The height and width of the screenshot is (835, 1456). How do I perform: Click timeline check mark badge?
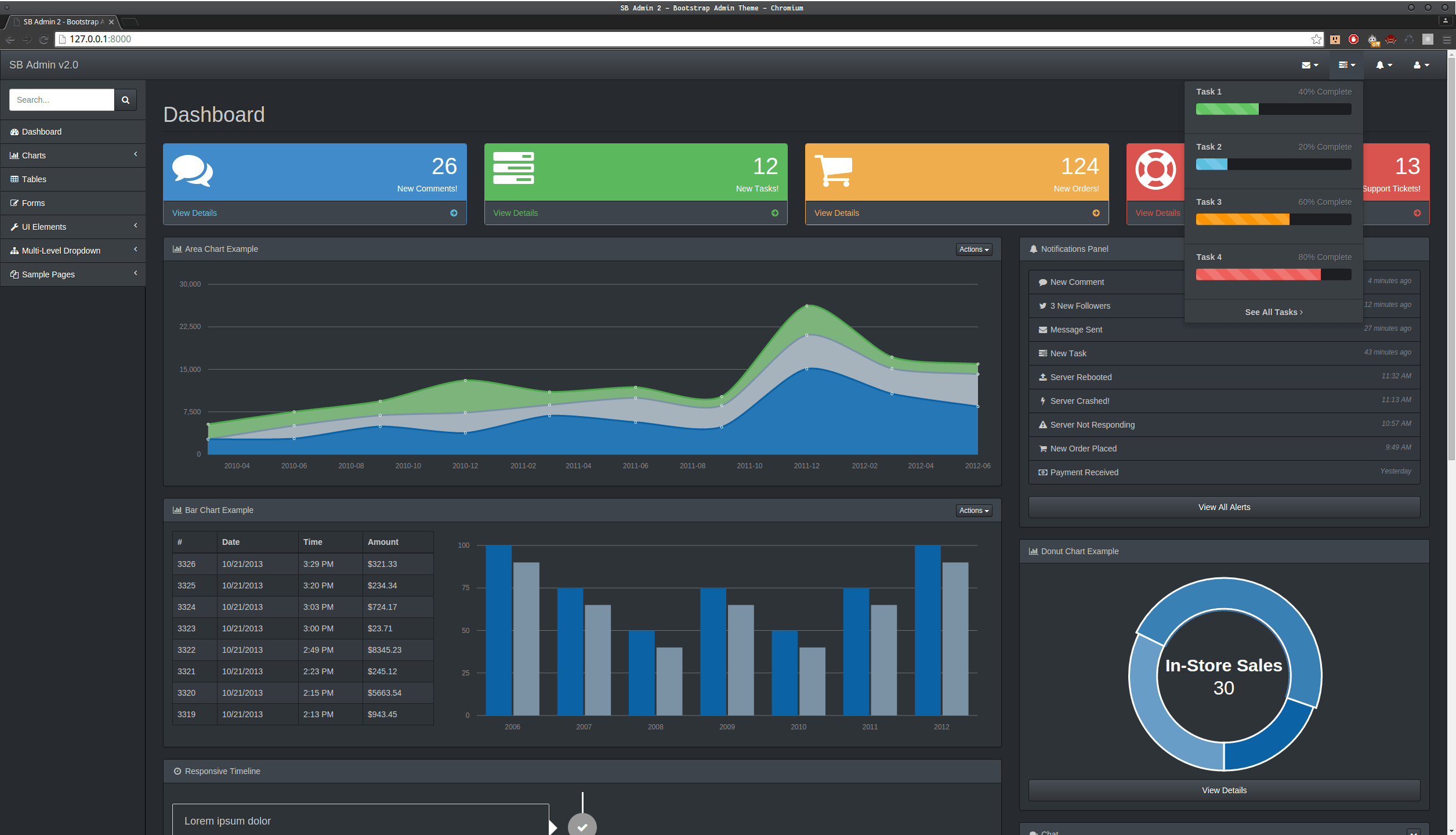click(x=582, y=826)
